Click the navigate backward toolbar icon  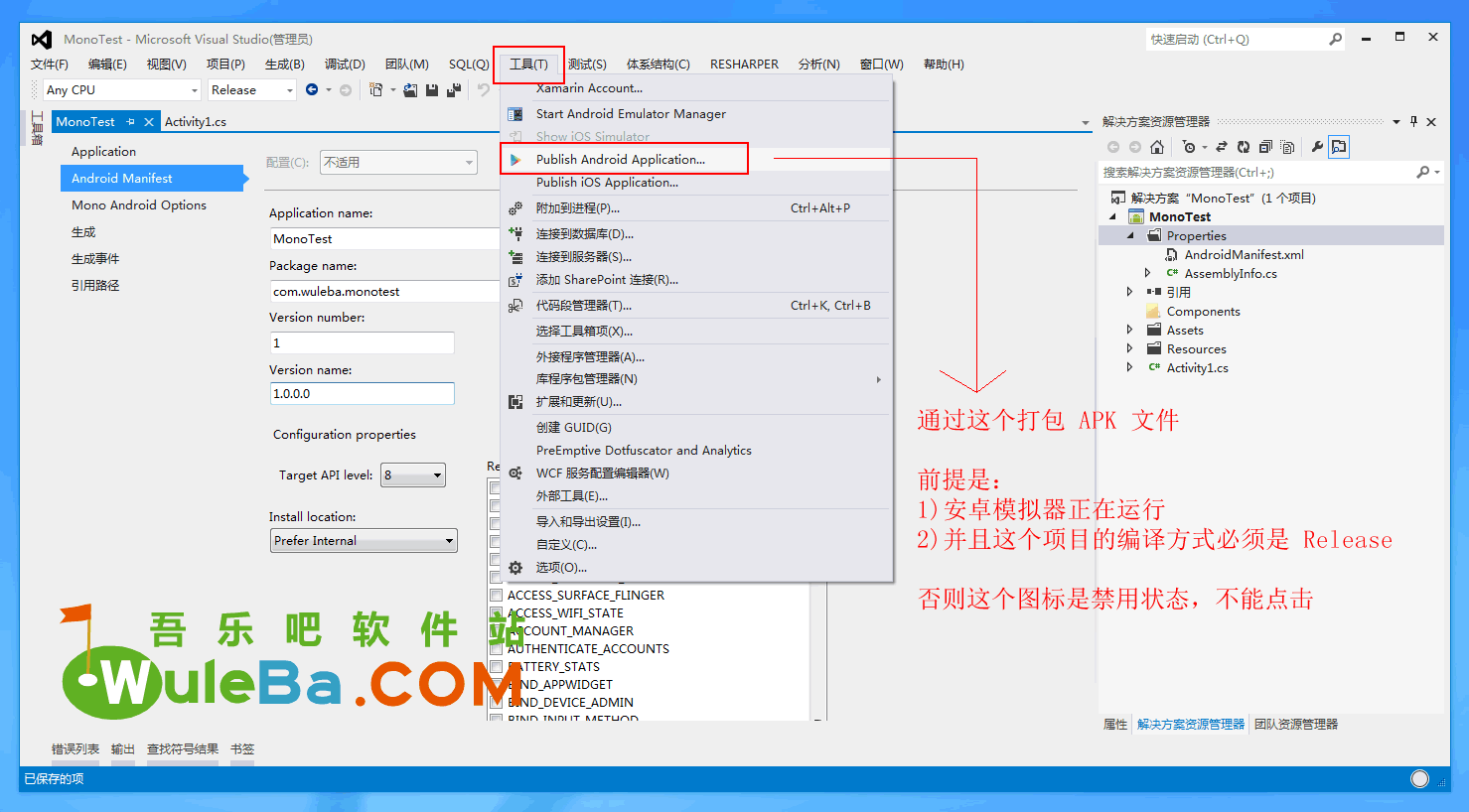click(x=312, y=89)
